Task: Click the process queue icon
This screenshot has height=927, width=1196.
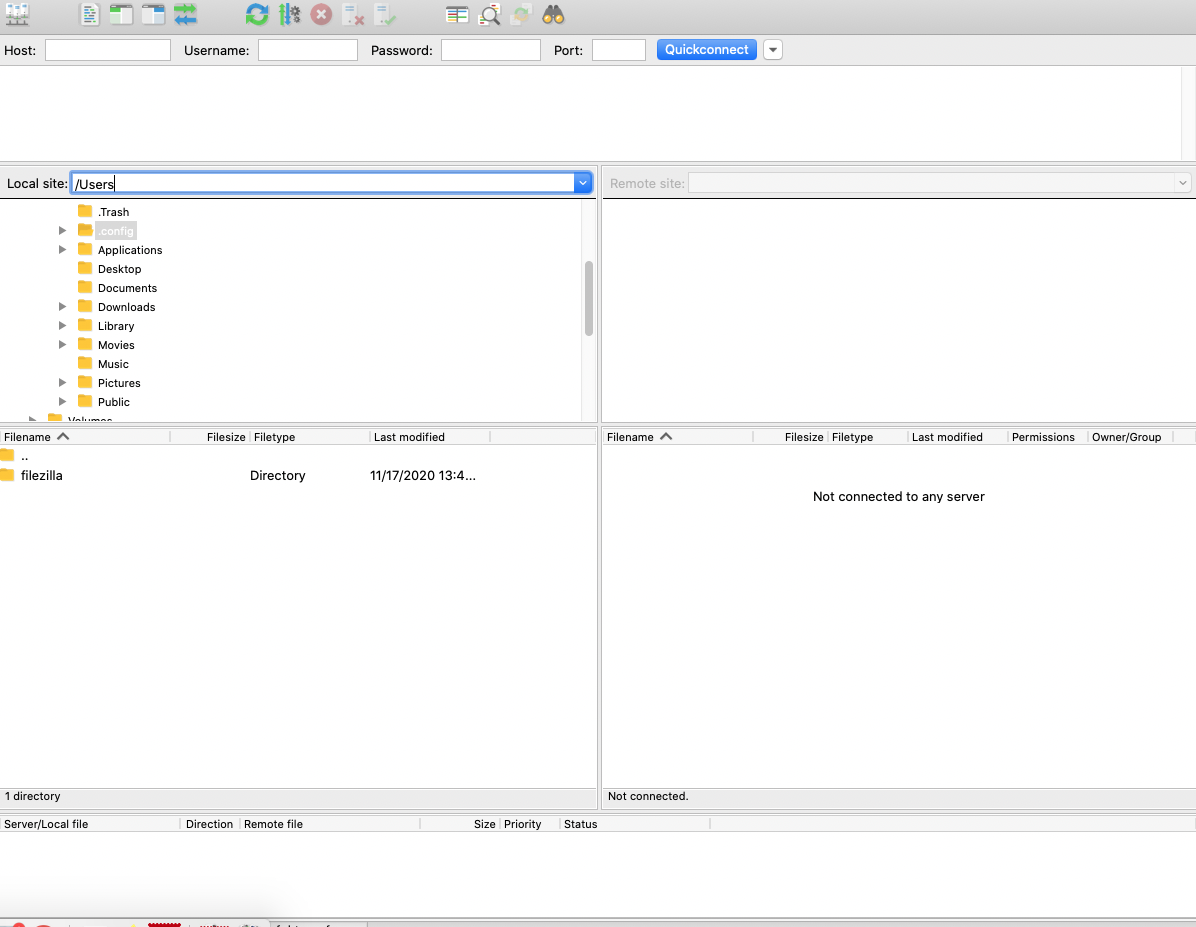Action: click(x=289, y=15)
